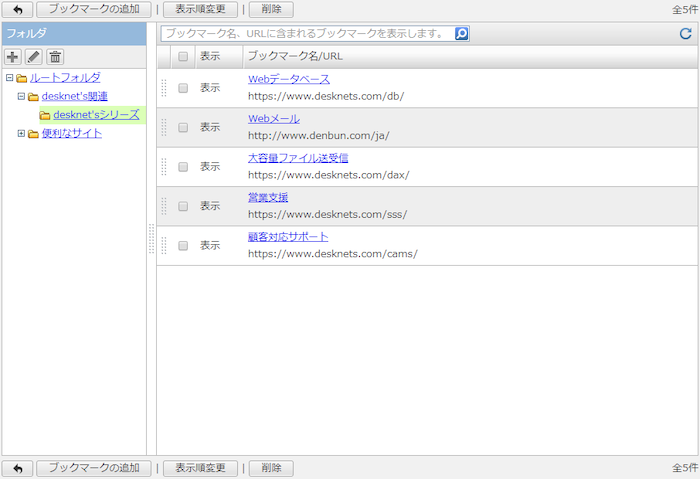This screenshot has width=700, height=479.
Task: Click the search magnifier icon
Action: pyautogui.click(x=461, y=33)
